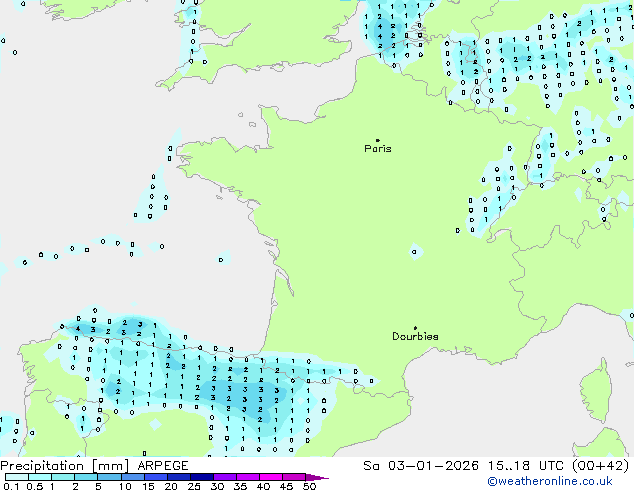This screenshot has width=634, height=490.
Task: Select the 45–50 mm magenta legend swatch
Action: click(x=294, y=477)
